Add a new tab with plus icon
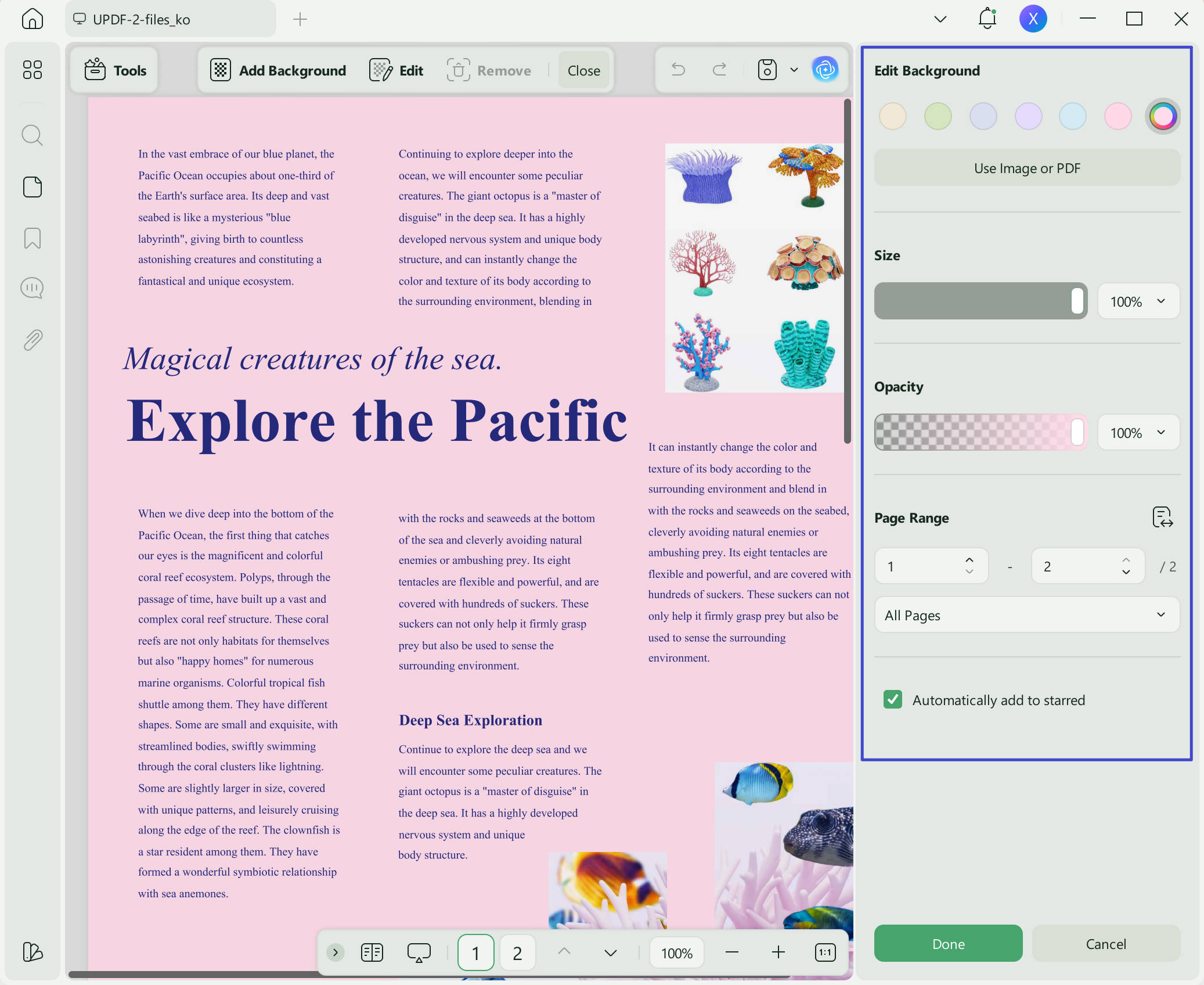The height and width of the screenshot is (985, 1204). 300,19
